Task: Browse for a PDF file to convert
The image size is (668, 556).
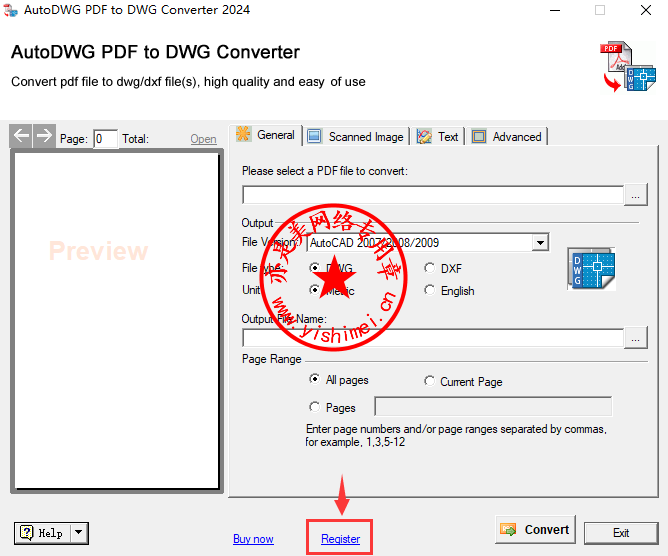Action: tap(636, 195)
